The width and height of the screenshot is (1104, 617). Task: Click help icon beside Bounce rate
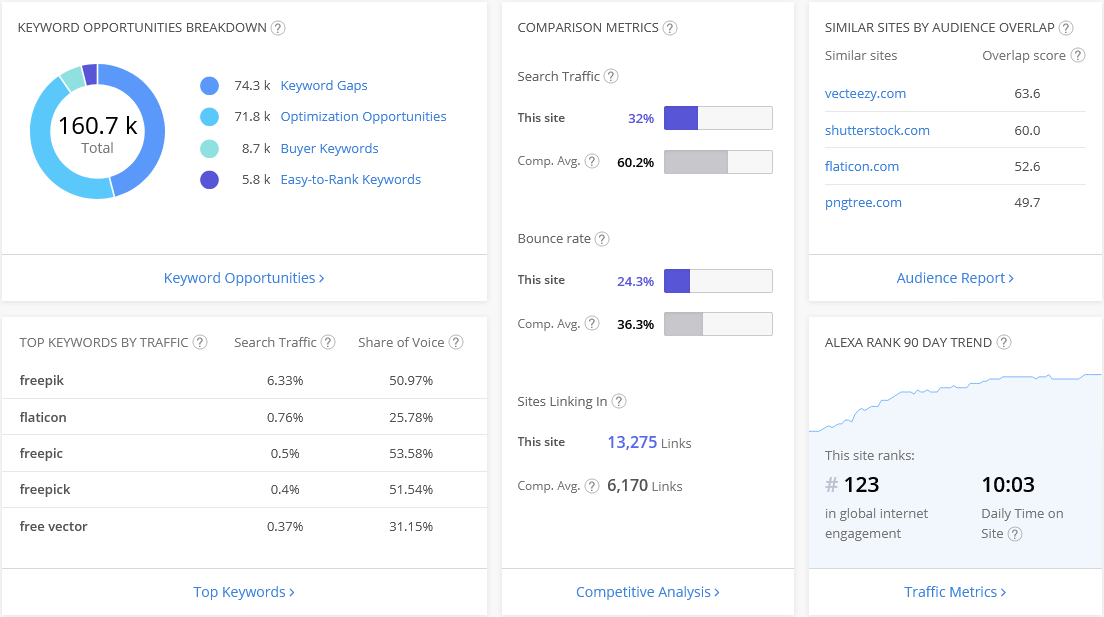tap(602, 239)
